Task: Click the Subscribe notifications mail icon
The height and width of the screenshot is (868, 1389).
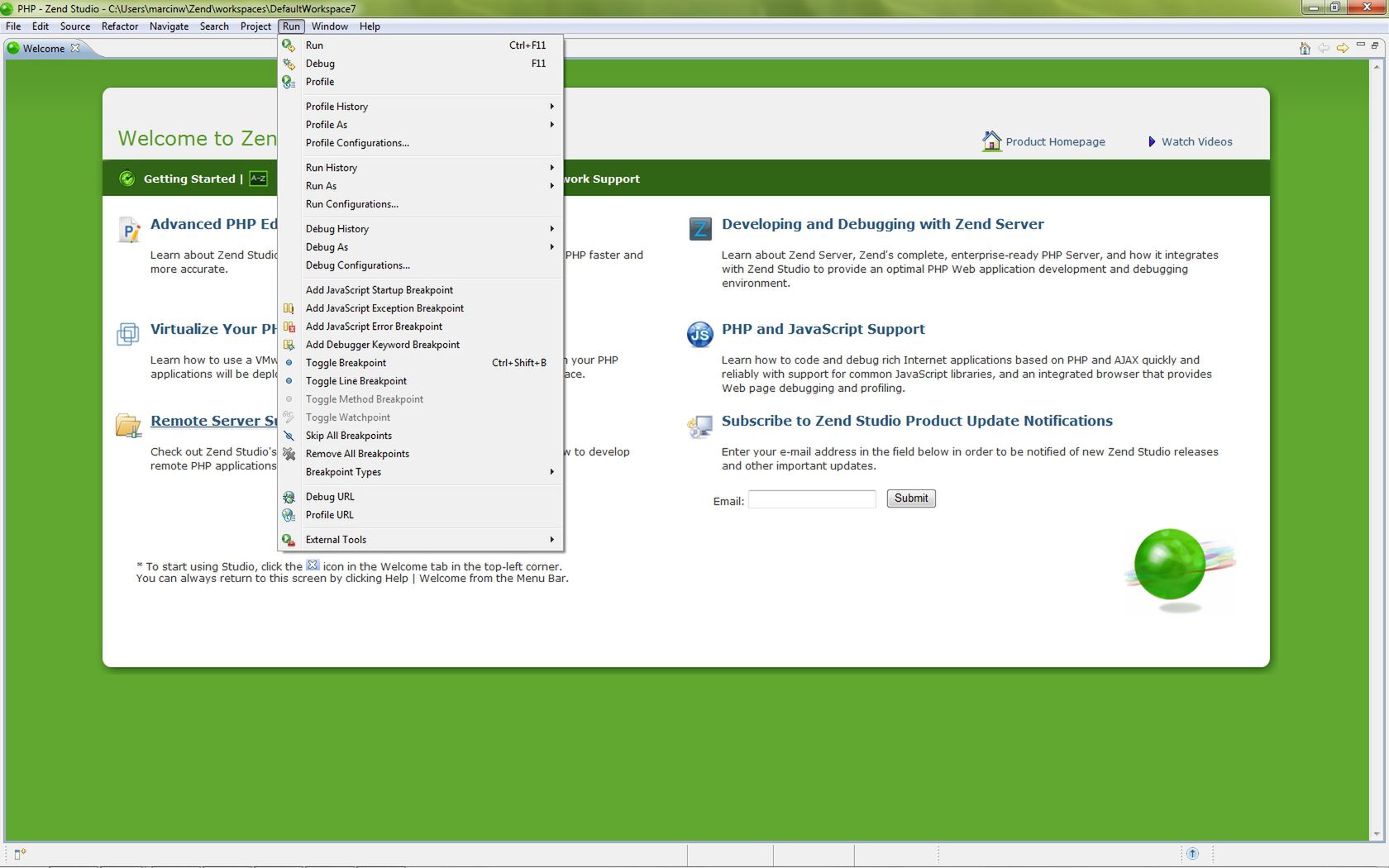Action: pyautogui.click(x=699, y=427)
